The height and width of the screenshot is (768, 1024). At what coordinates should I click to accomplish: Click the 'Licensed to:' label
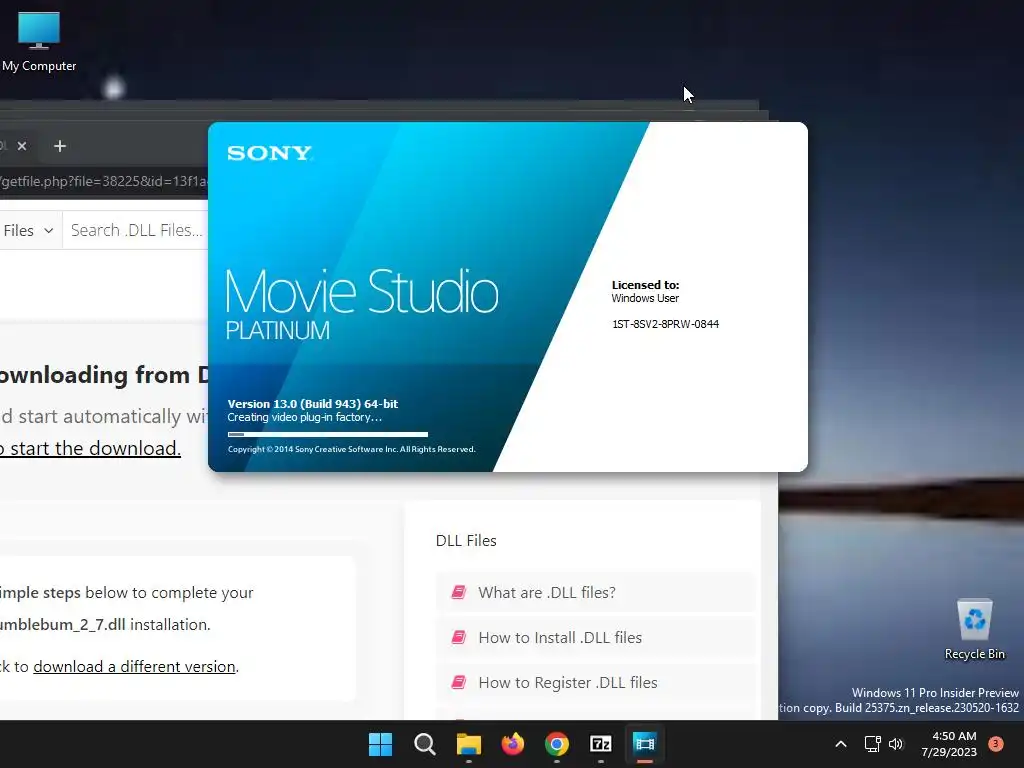point(645,285)
